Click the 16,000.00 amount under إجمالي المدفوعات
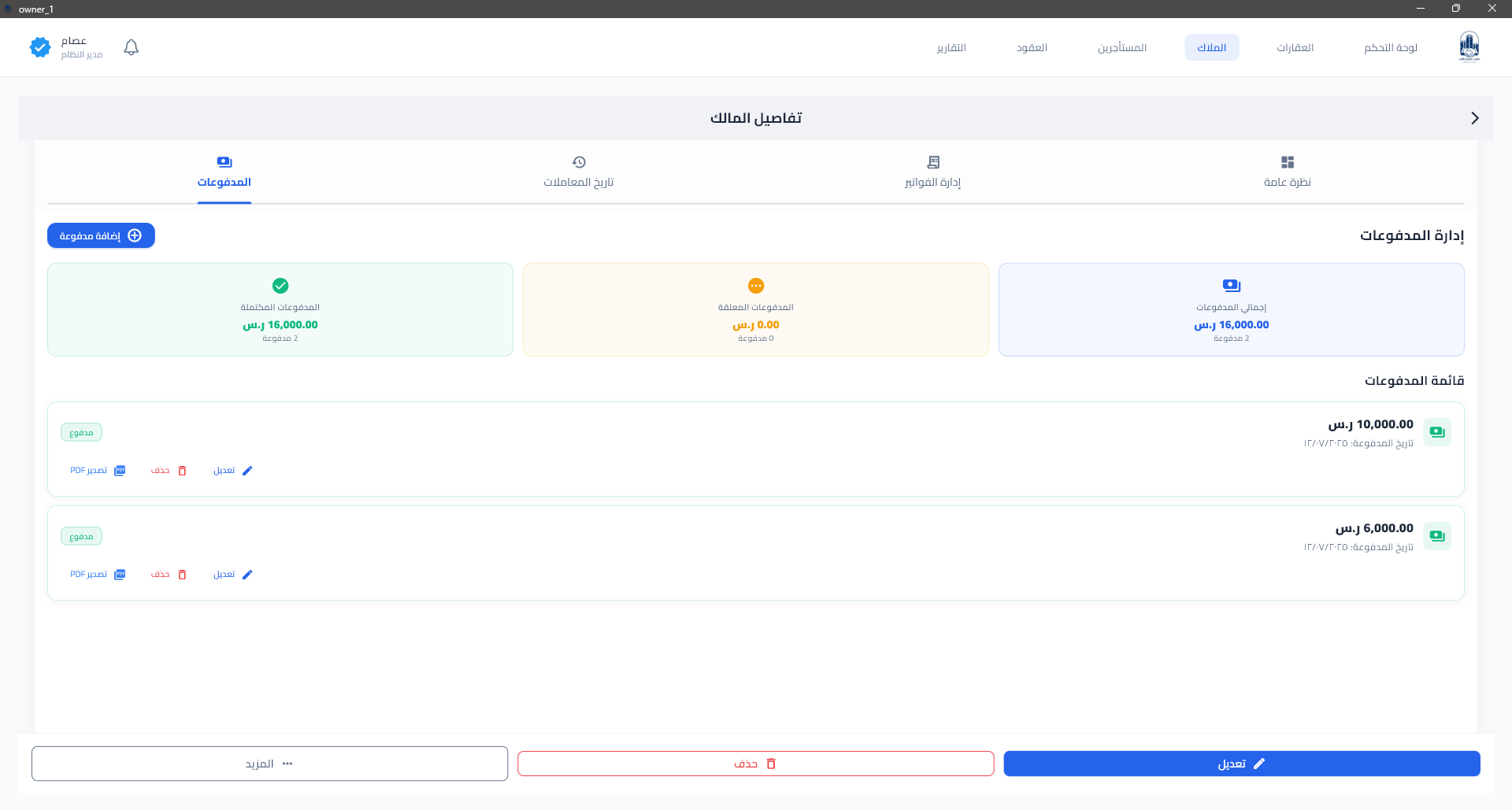Image resolution: width=1512 pixels, height=810 pixels. point(1232,324)
